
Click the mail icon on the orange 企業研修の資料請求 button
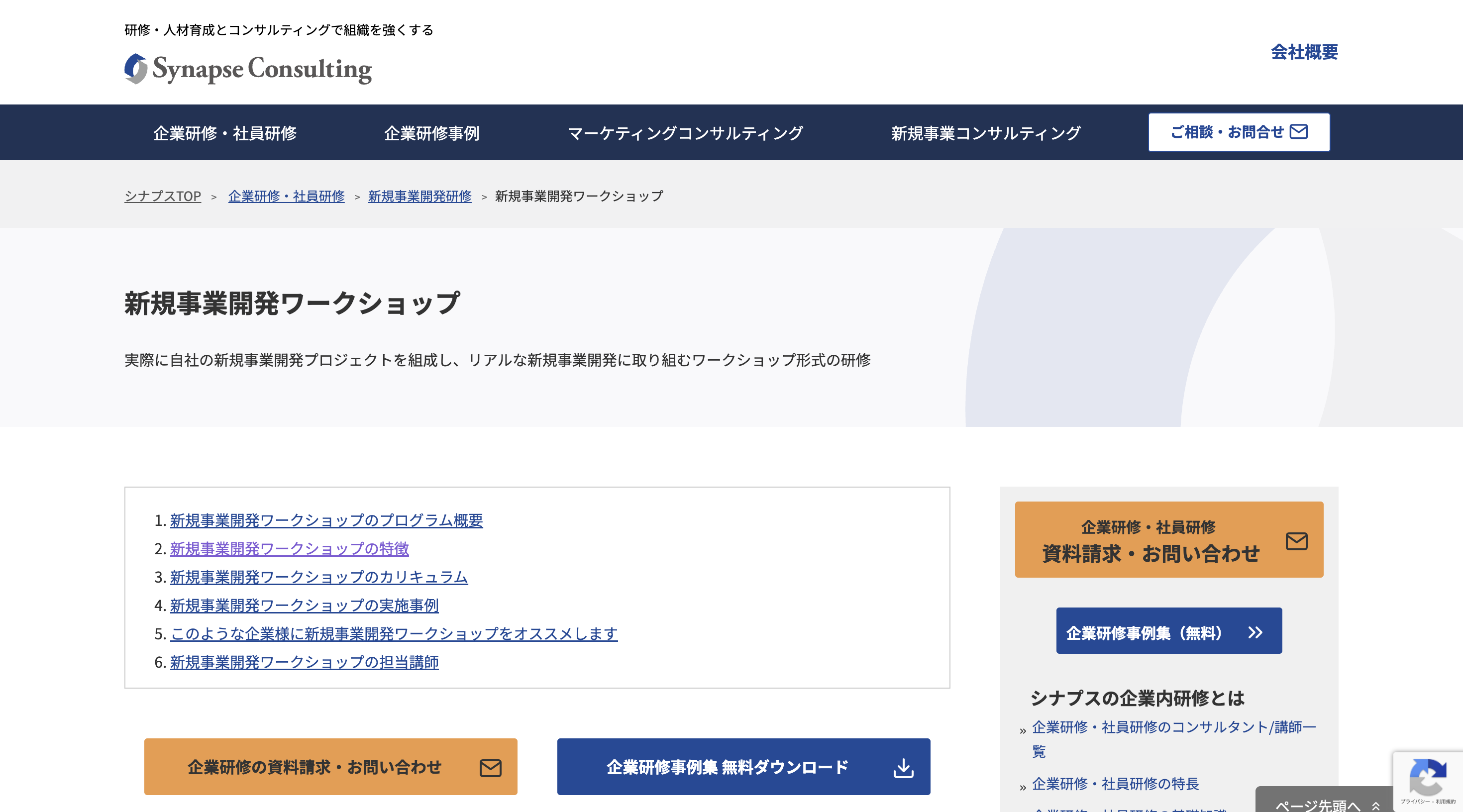[491, 767]
